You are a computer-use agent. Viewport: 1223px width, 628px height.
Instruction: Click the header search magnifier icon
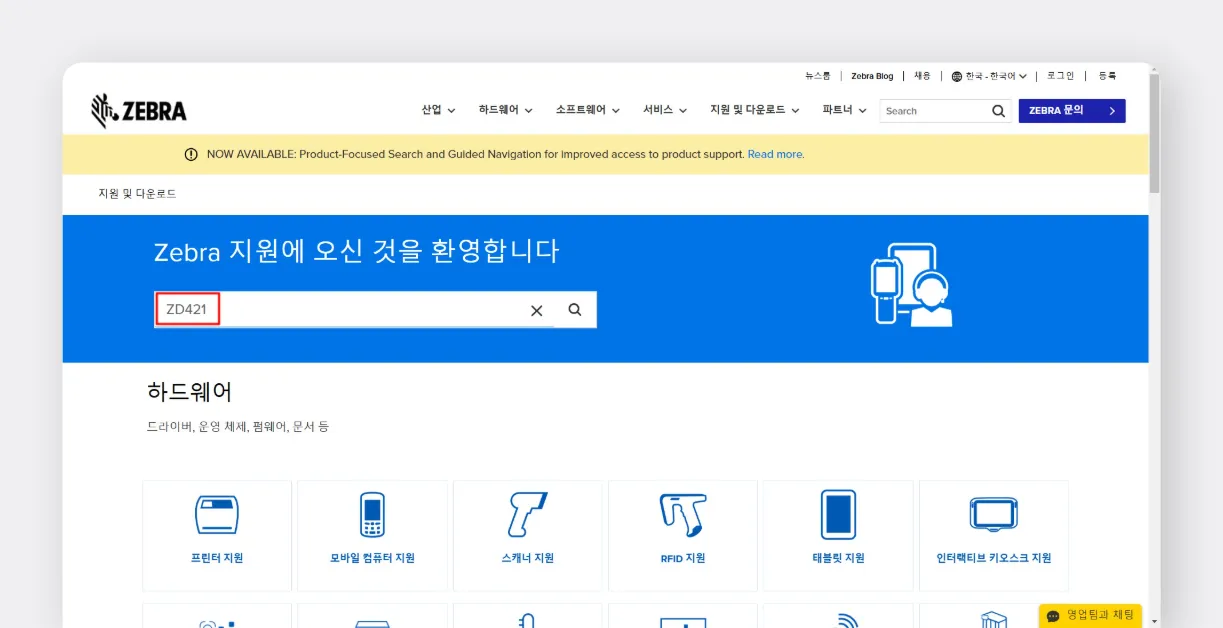click(998, 111)
